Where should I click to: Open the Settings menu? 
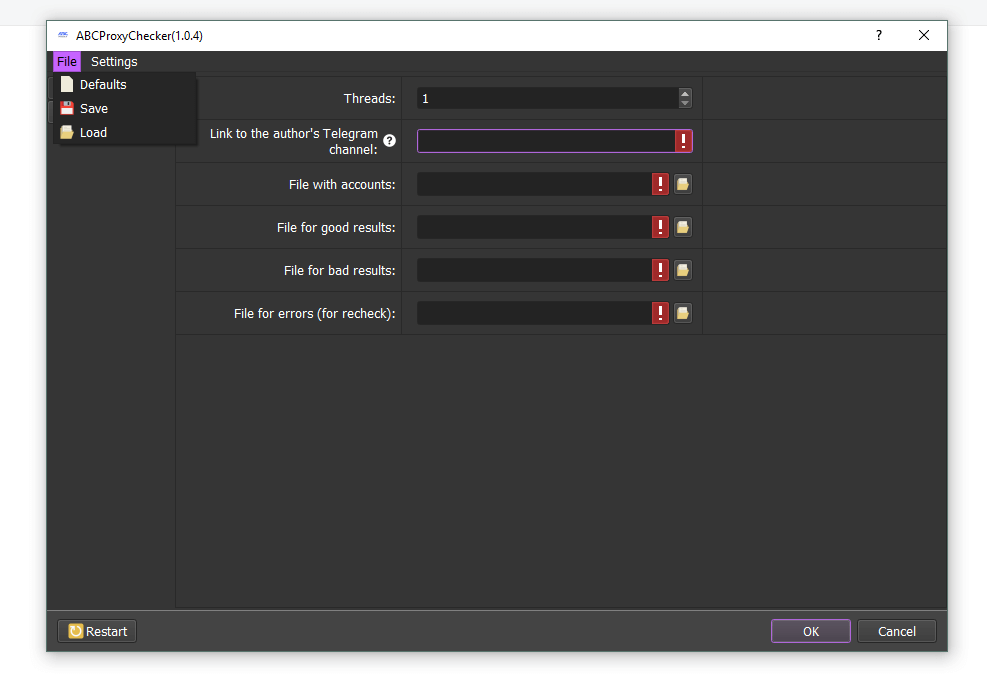click(114, 62)
